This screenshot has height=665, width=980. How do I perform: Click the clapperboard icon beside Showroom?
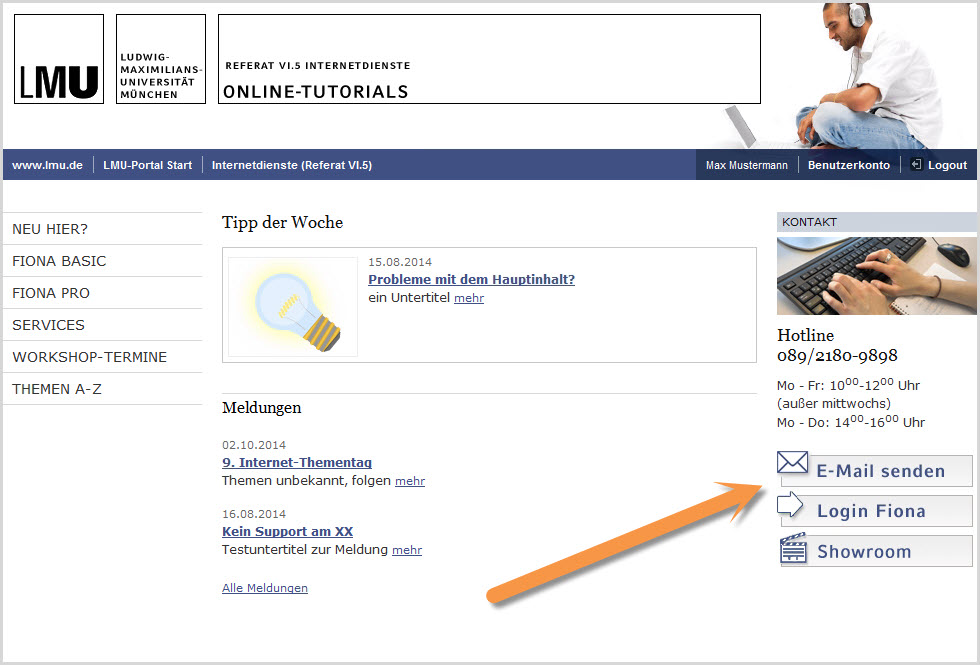pos(793,548)
